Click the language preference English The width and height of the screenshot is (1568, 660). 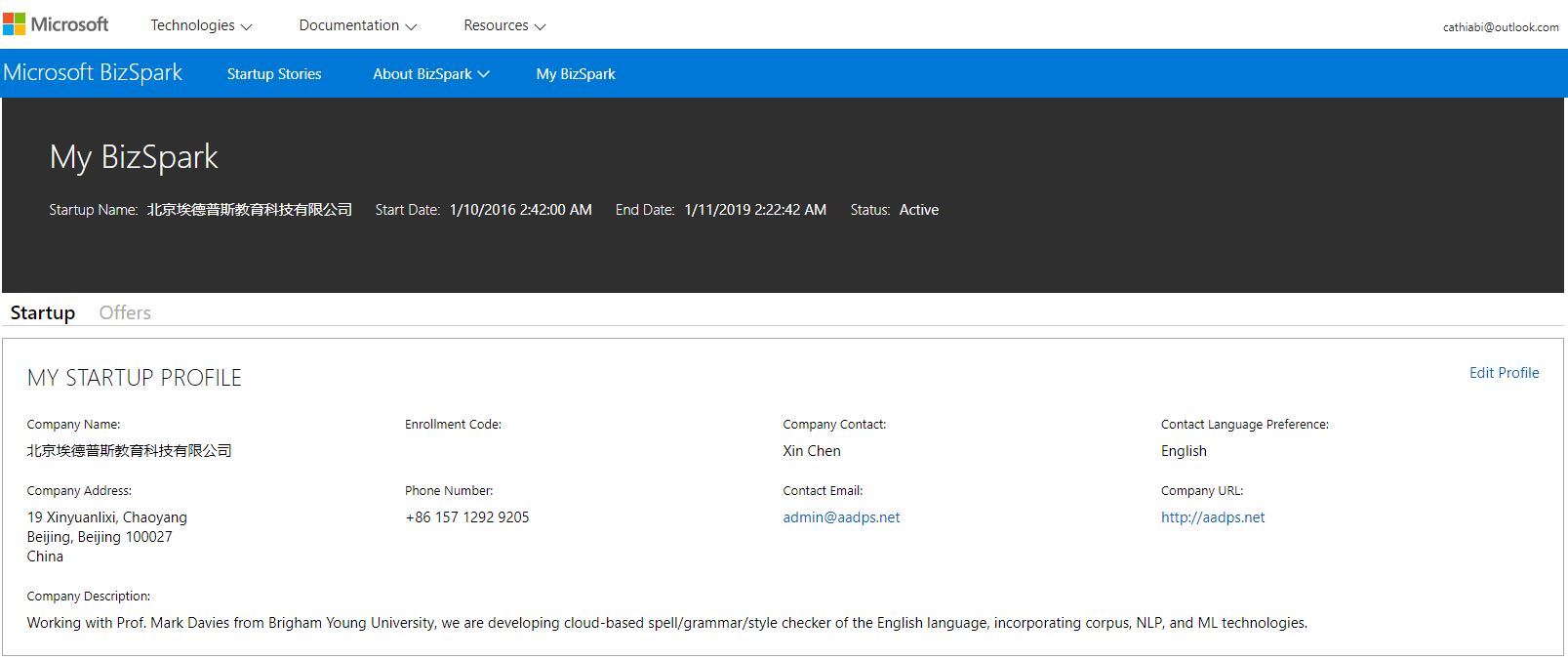[x=1184, y=451]
